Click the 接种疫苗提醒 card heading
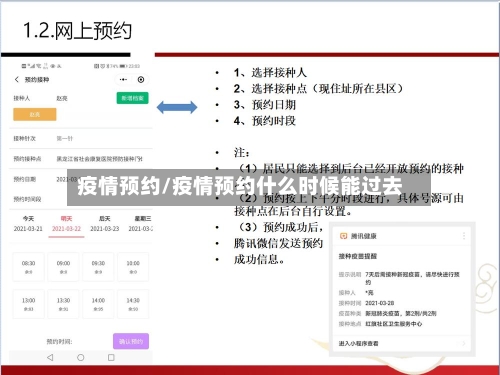 358,256
